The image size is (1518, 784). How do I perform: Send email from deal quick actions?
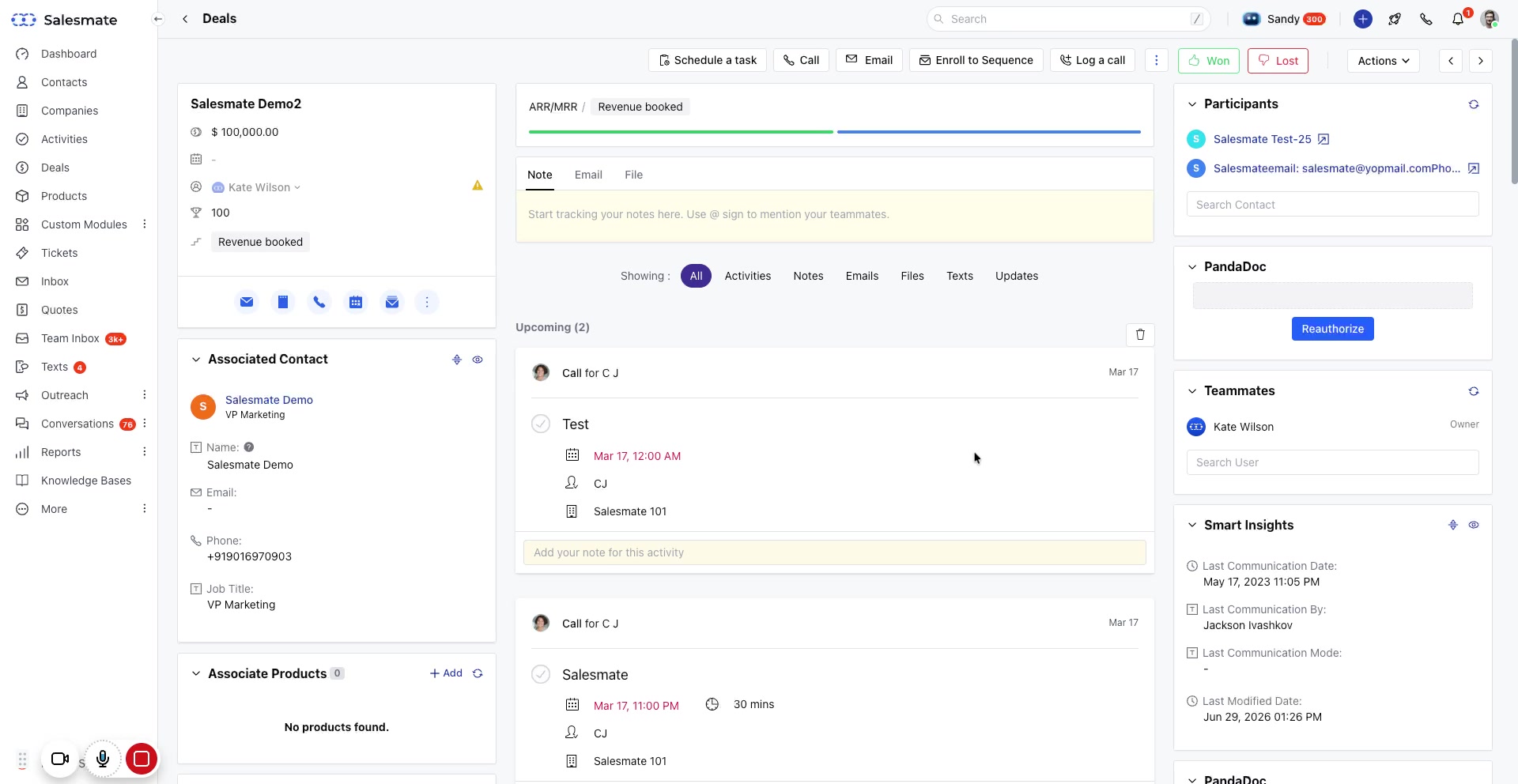(247, 302)
